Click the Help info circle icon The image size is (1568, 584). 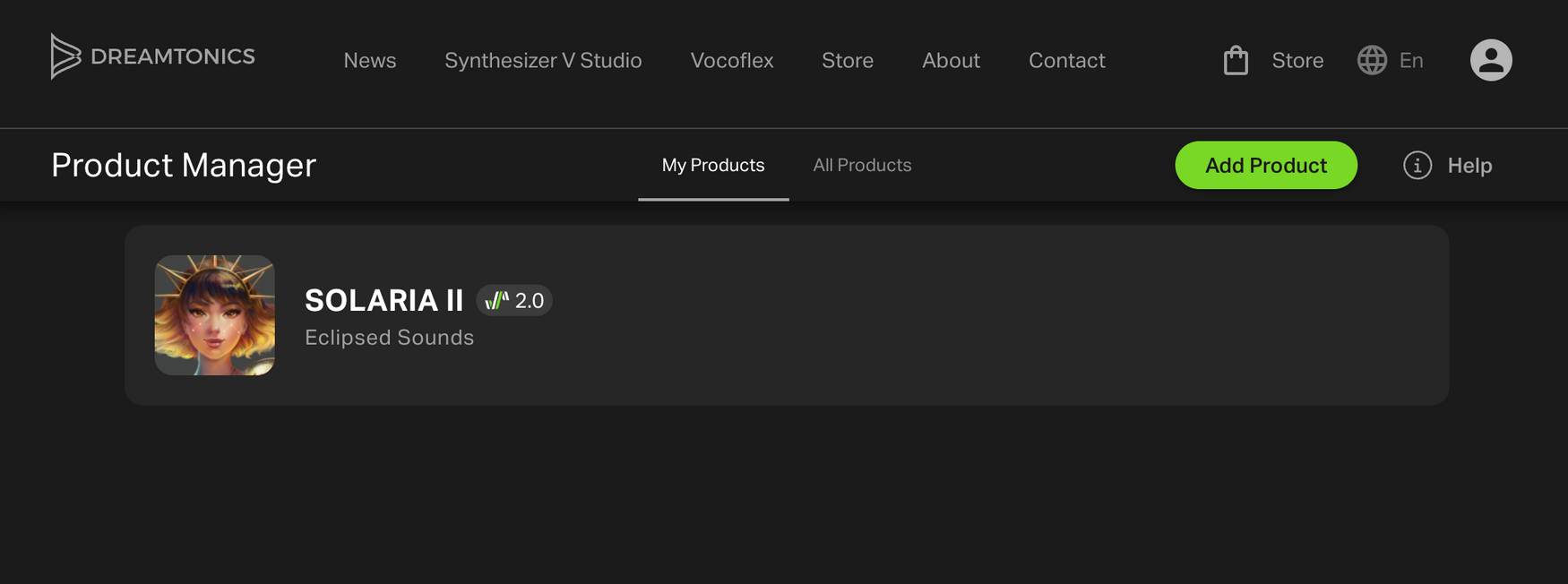tap(1417, 166)
